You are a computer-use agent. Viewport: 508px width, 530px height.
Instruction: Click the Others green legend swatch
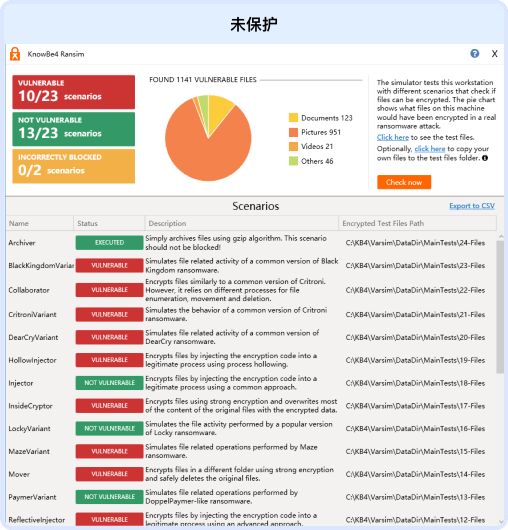click(x=293, y=161)
